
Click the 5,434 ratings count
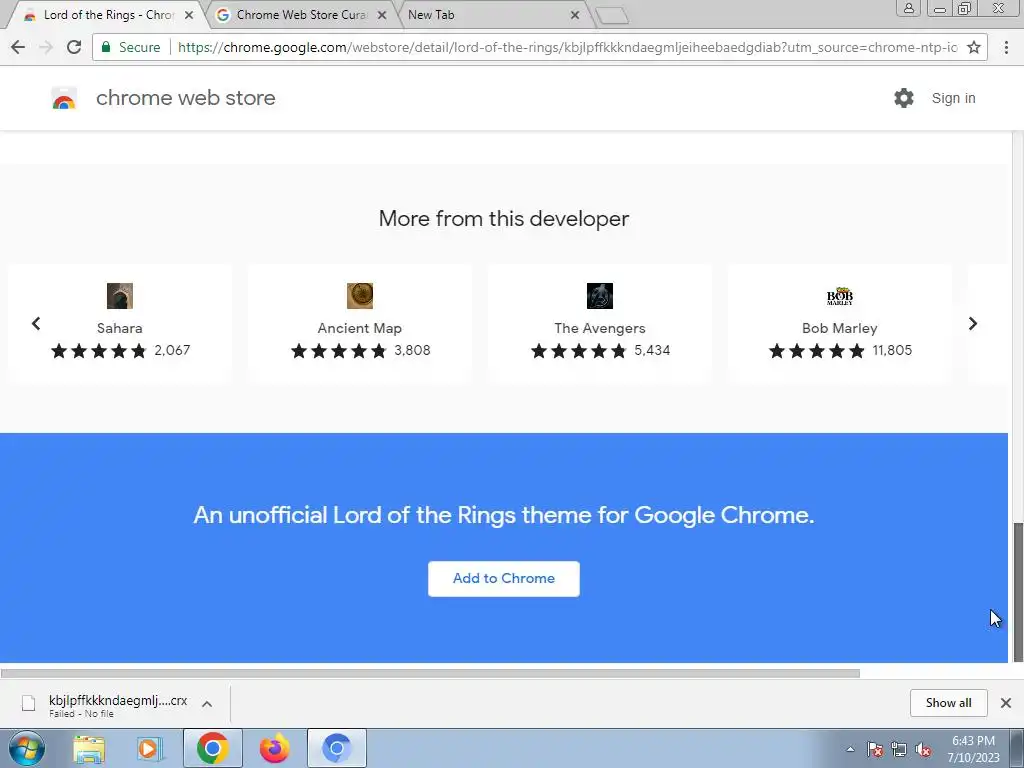pyautogui.click(x=652, y=350)
